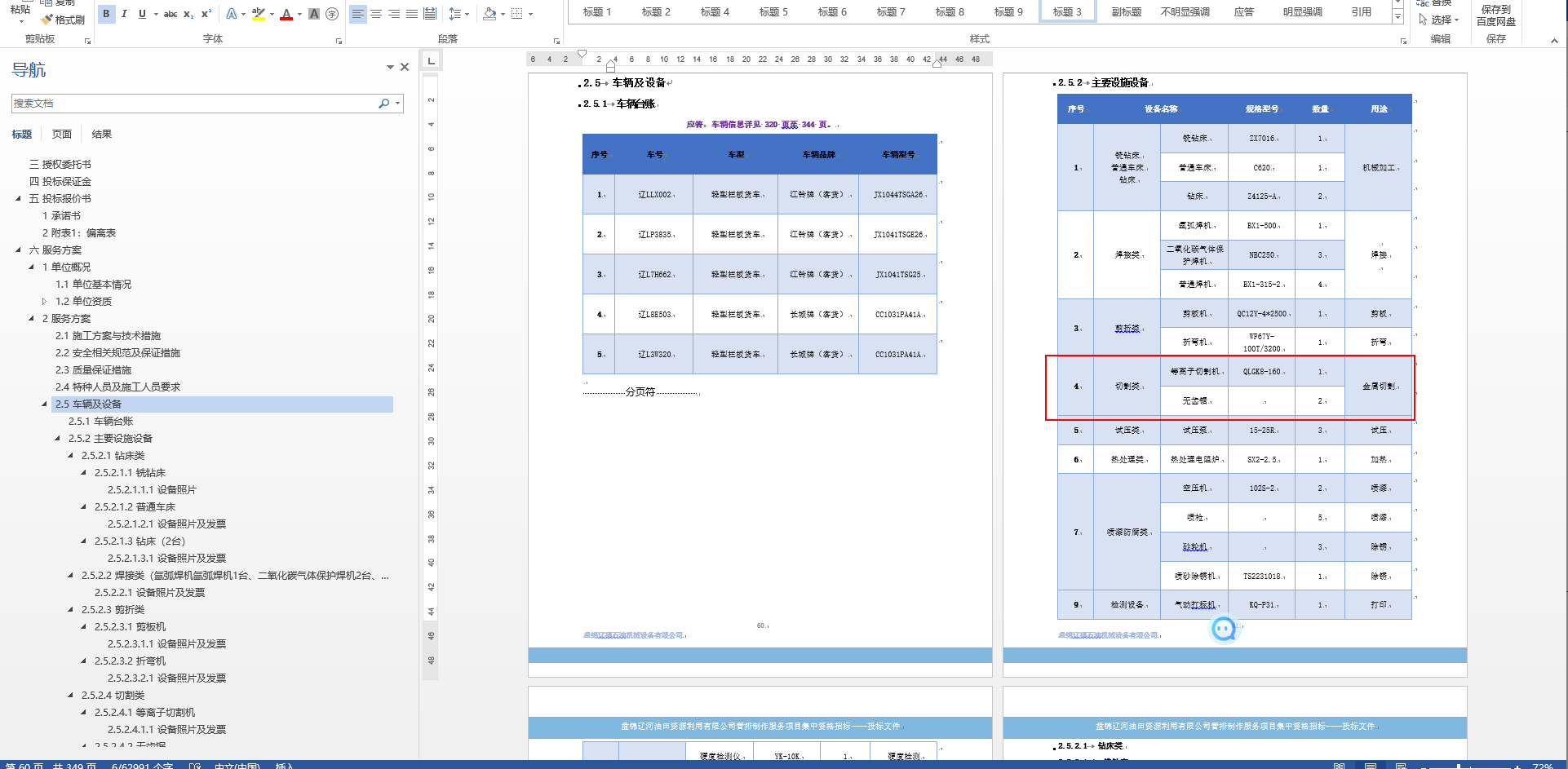The height and width of the screenshot is (769, 1568).
Task: Apply the 引用 style
Action: [x=1361, y=11]
